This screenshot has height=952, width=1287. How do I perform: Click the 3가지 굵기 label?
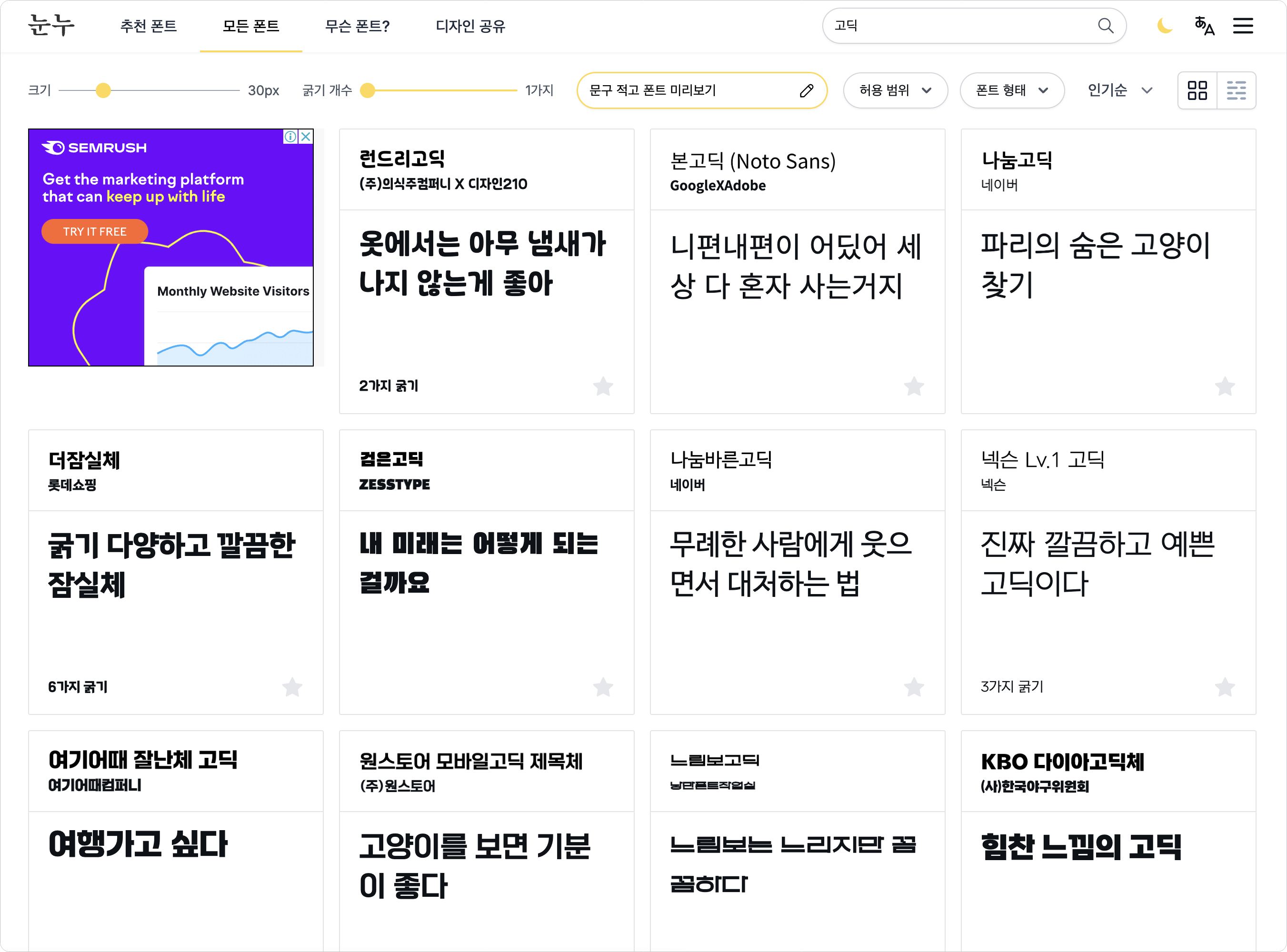(x=1012, y=687)
